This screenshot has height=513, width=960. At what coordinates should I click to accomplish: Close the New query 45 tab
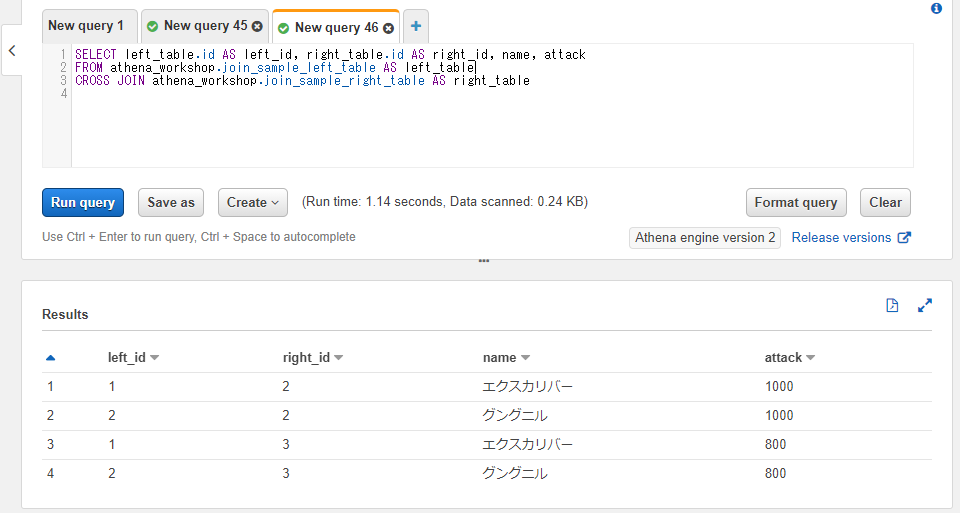tap(257, 26)
